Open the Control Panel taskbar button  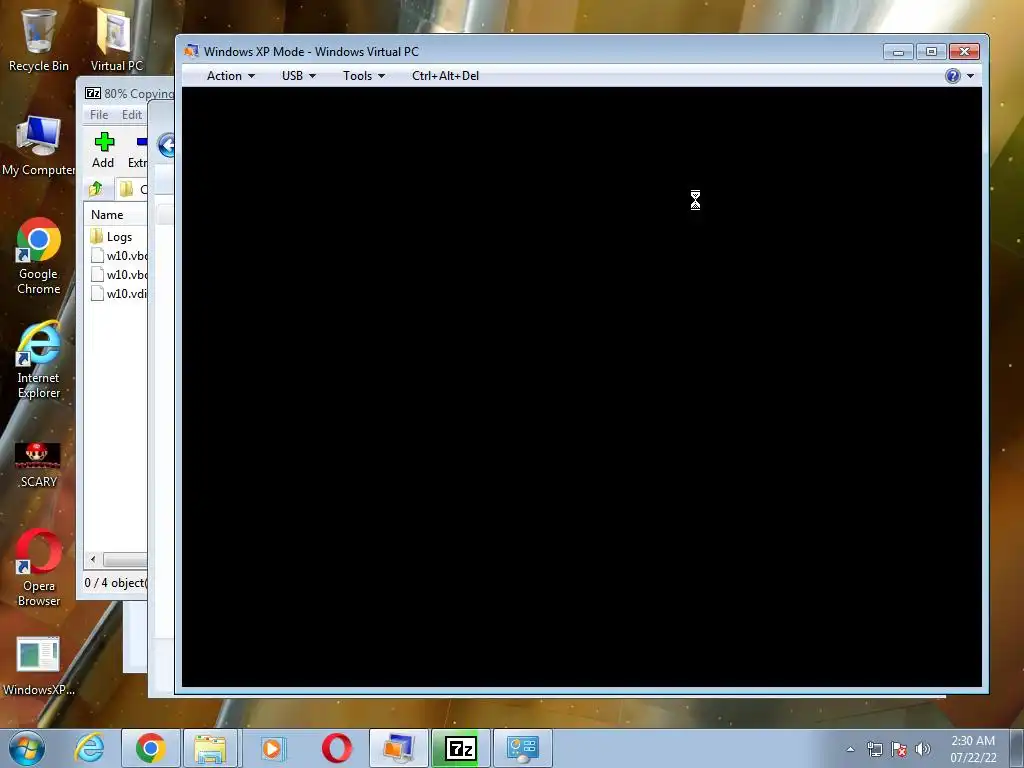coord(522,748)
